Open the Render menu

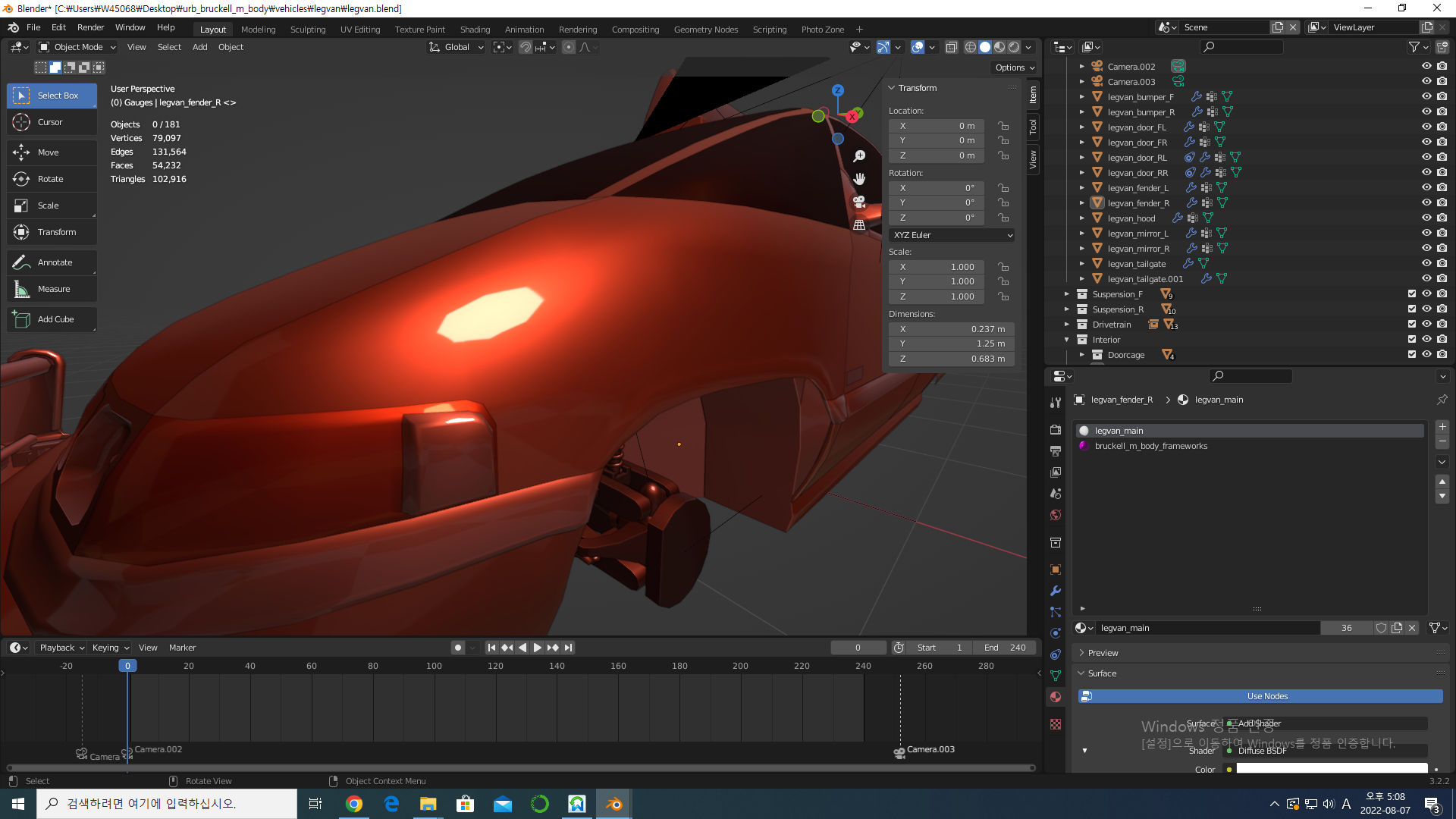point(90,27)
